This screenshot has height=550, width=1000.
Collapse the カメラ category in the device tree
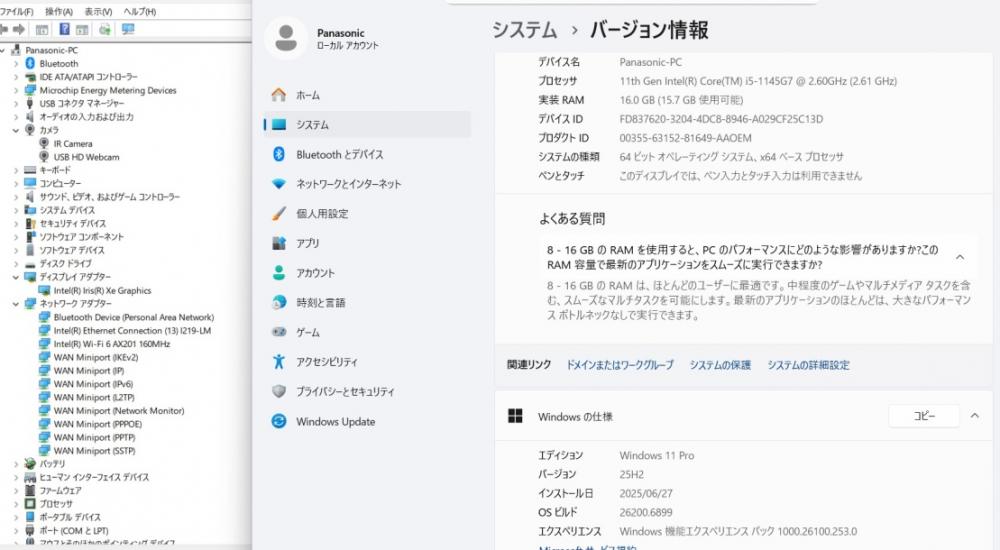click(x=16, y=130)
